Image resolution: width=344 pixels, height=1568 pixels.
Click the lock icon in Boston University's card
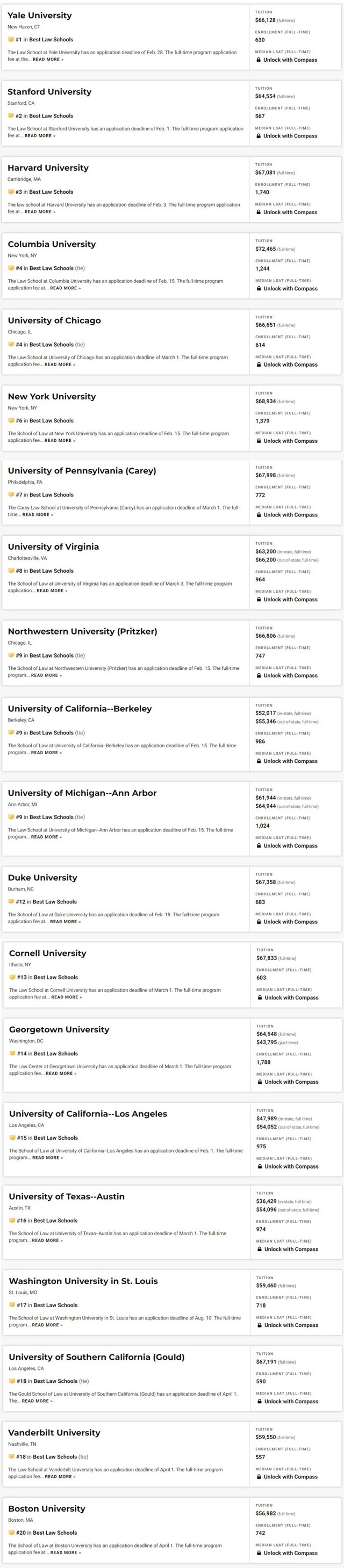click(259, 1553)
